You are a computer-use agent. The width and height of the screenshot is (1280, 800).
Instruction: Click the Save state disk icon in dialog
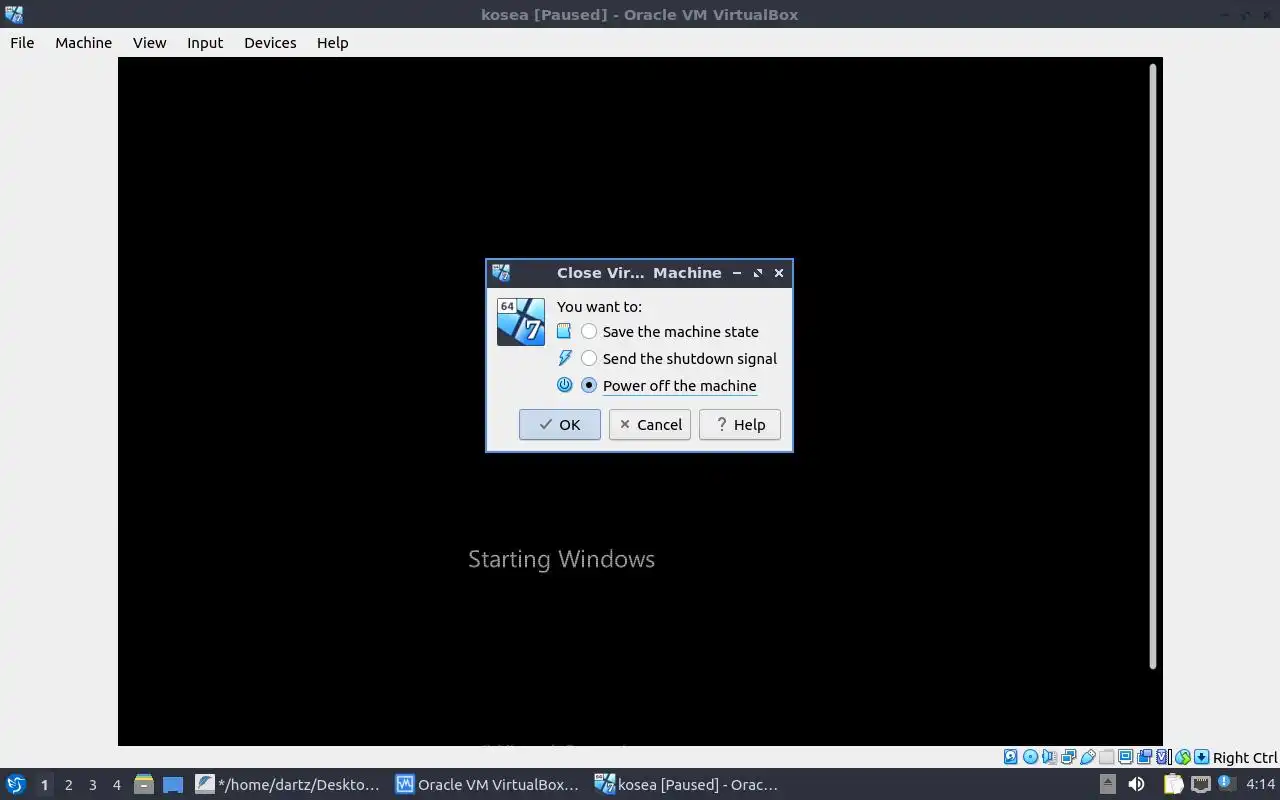(564, 331)
